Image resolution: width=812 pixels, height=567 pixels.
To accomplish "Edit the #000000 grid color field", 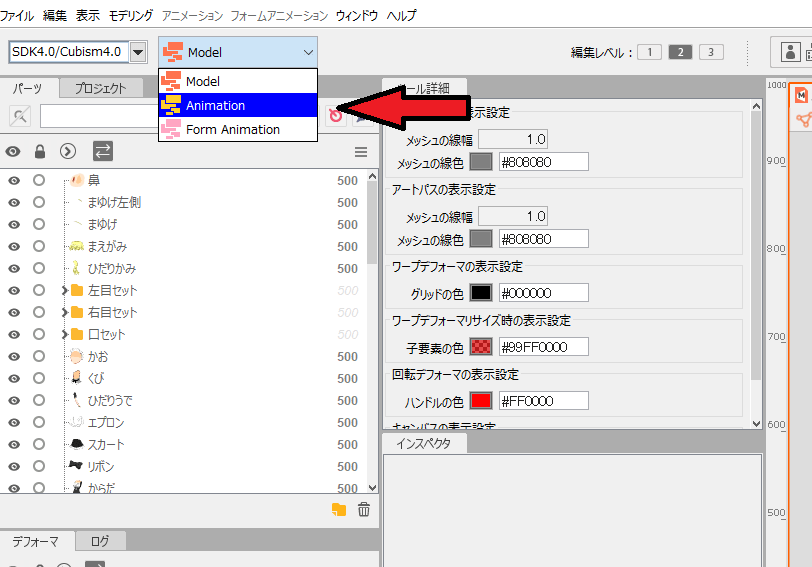I will pyautogui.click(x=544, y=293).
